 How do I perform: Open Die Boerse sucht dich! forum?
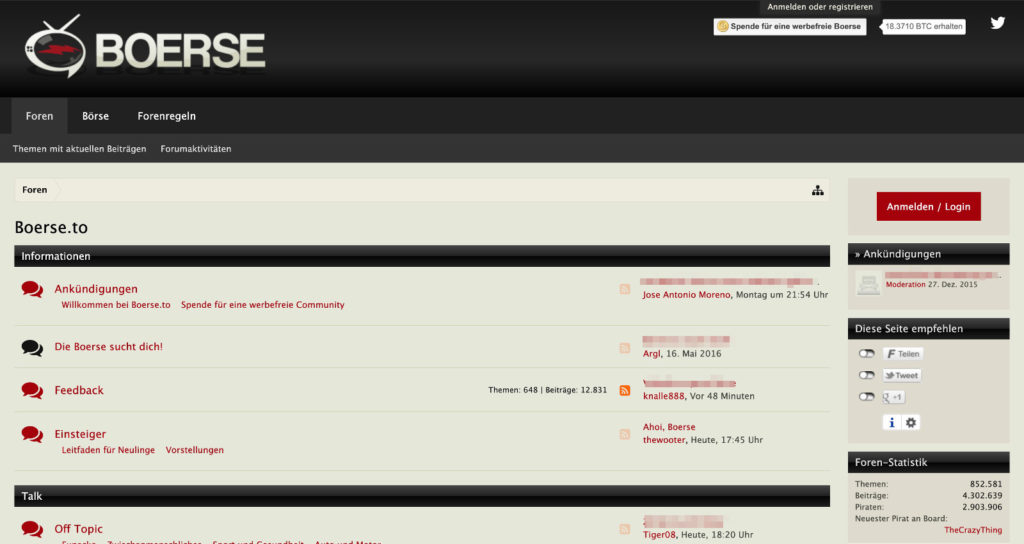[x=108, y=347]
